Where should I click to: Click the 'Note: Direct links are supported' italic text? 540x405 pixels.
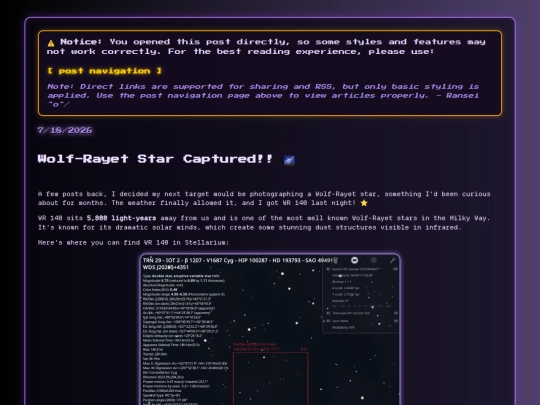[x=263, y=95]
